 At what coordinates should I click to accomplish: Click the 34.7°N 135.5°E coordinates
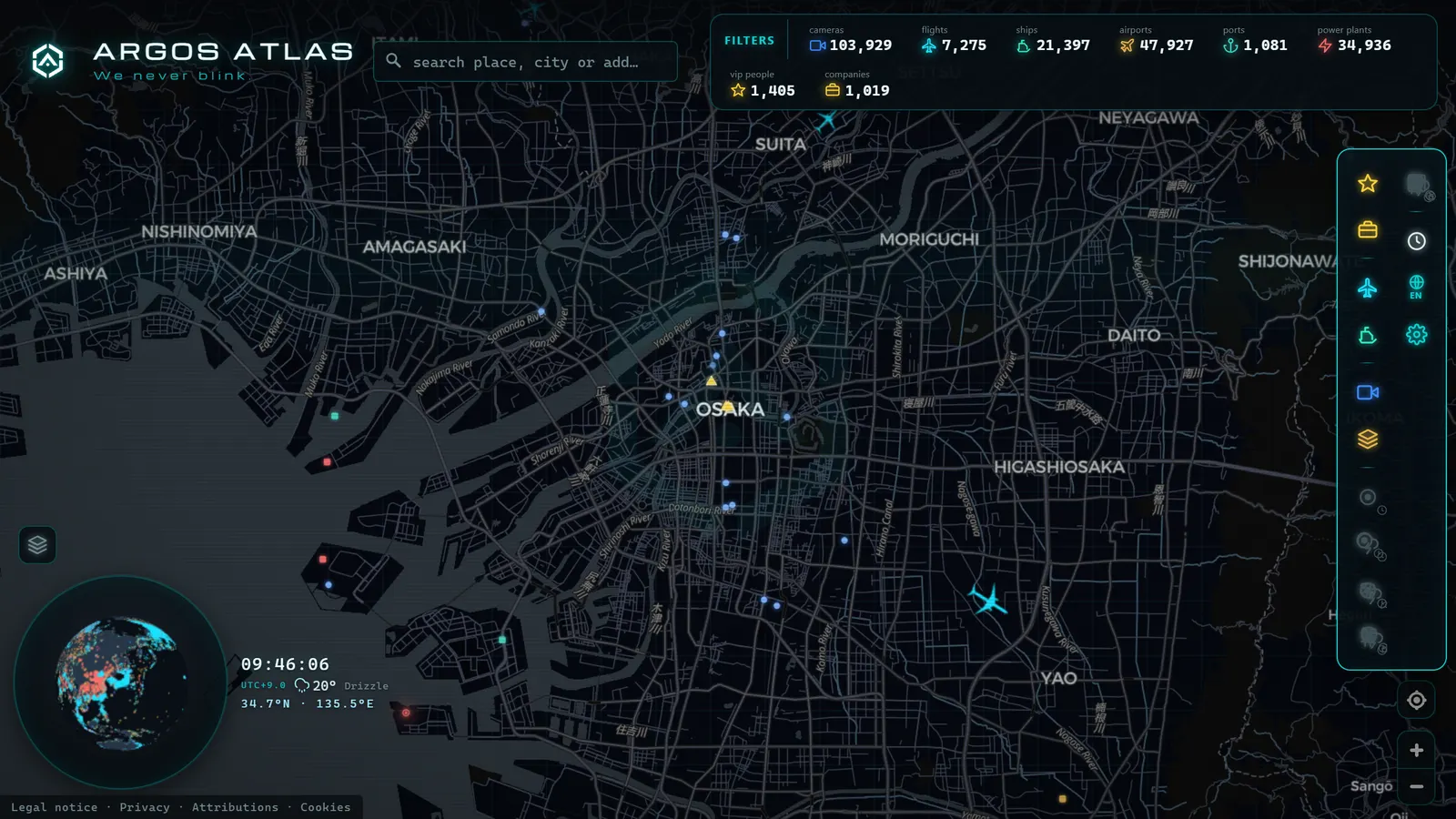[x=307, y=703]
